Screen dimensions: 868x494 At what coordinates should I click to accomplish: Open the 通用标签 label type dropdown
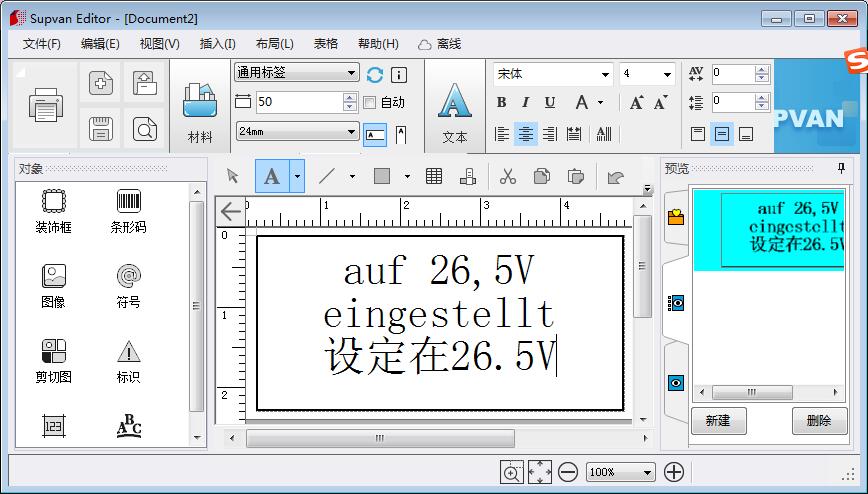point(296,73)
